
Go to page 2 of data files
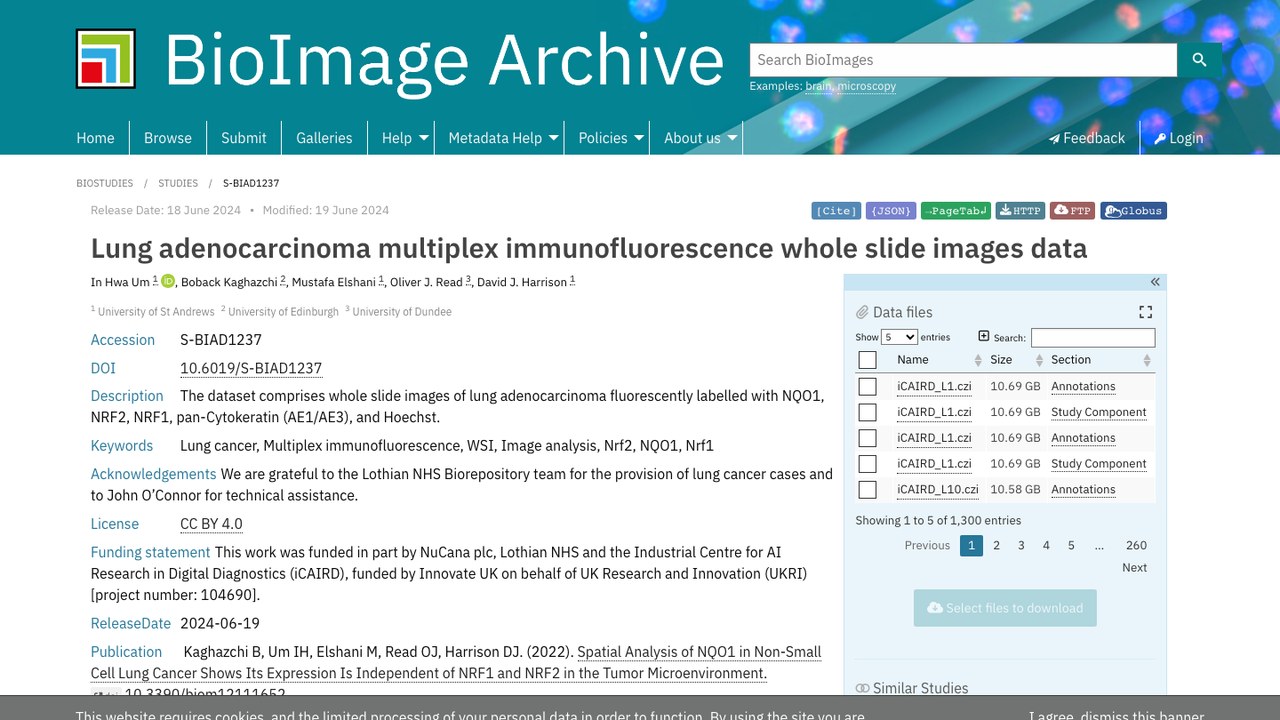pyautogui.click(x=996, y=545)
